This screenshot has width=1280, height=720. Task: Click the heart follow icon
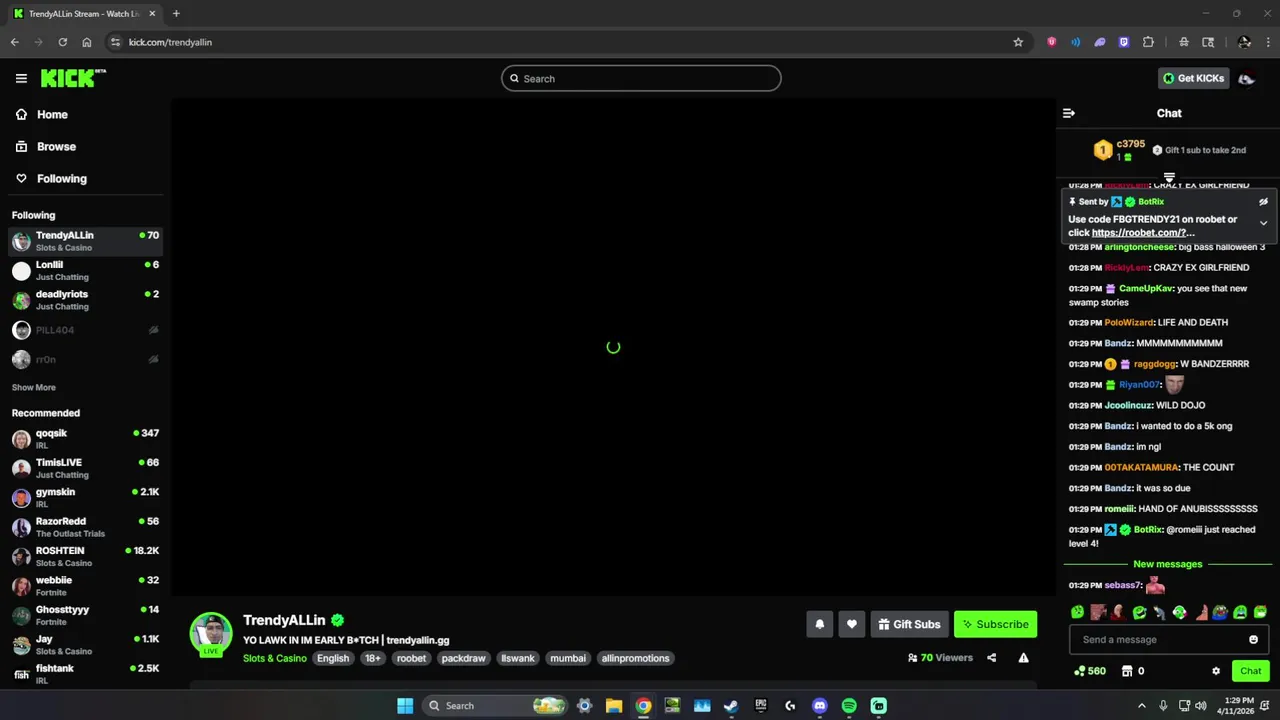(851, 624)
